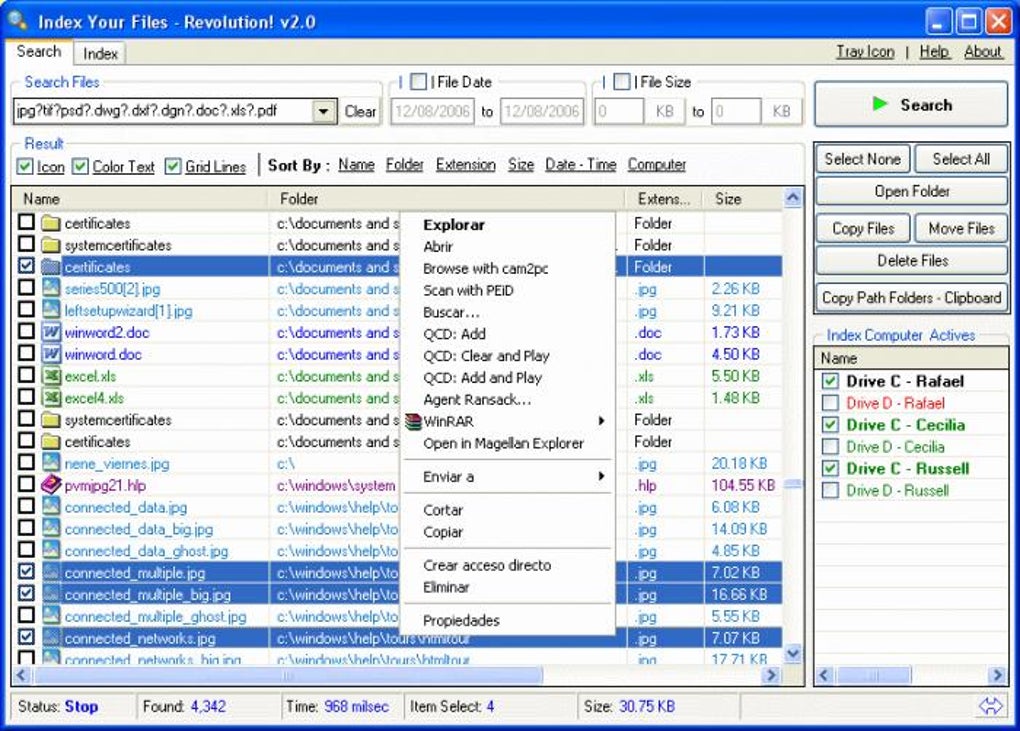Disable the Grid Lines checkbox
Screen dimensions: 1020x731
[172, 166]
